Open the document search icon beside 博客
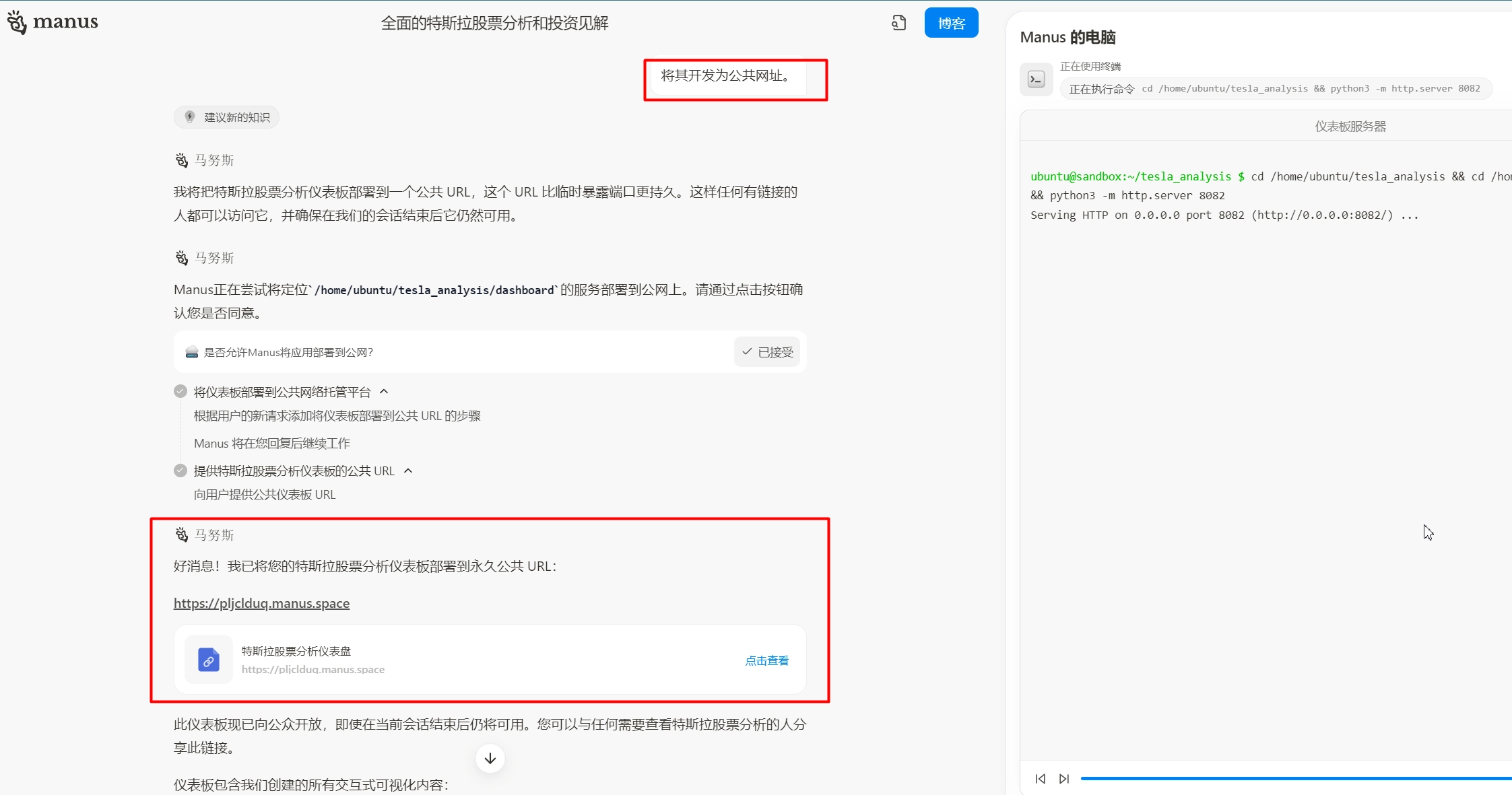 pos(898,23)
